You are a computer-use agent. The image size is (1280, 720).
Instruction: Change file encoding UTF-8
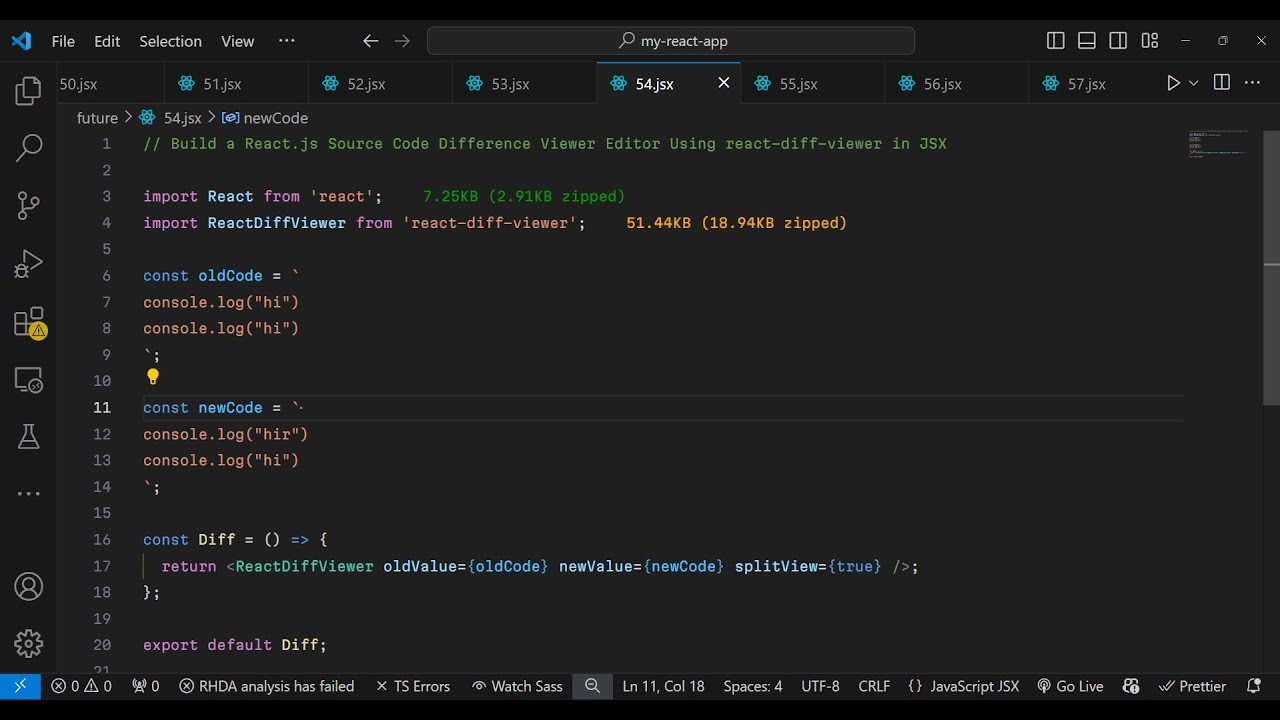[x=820, y=686]
